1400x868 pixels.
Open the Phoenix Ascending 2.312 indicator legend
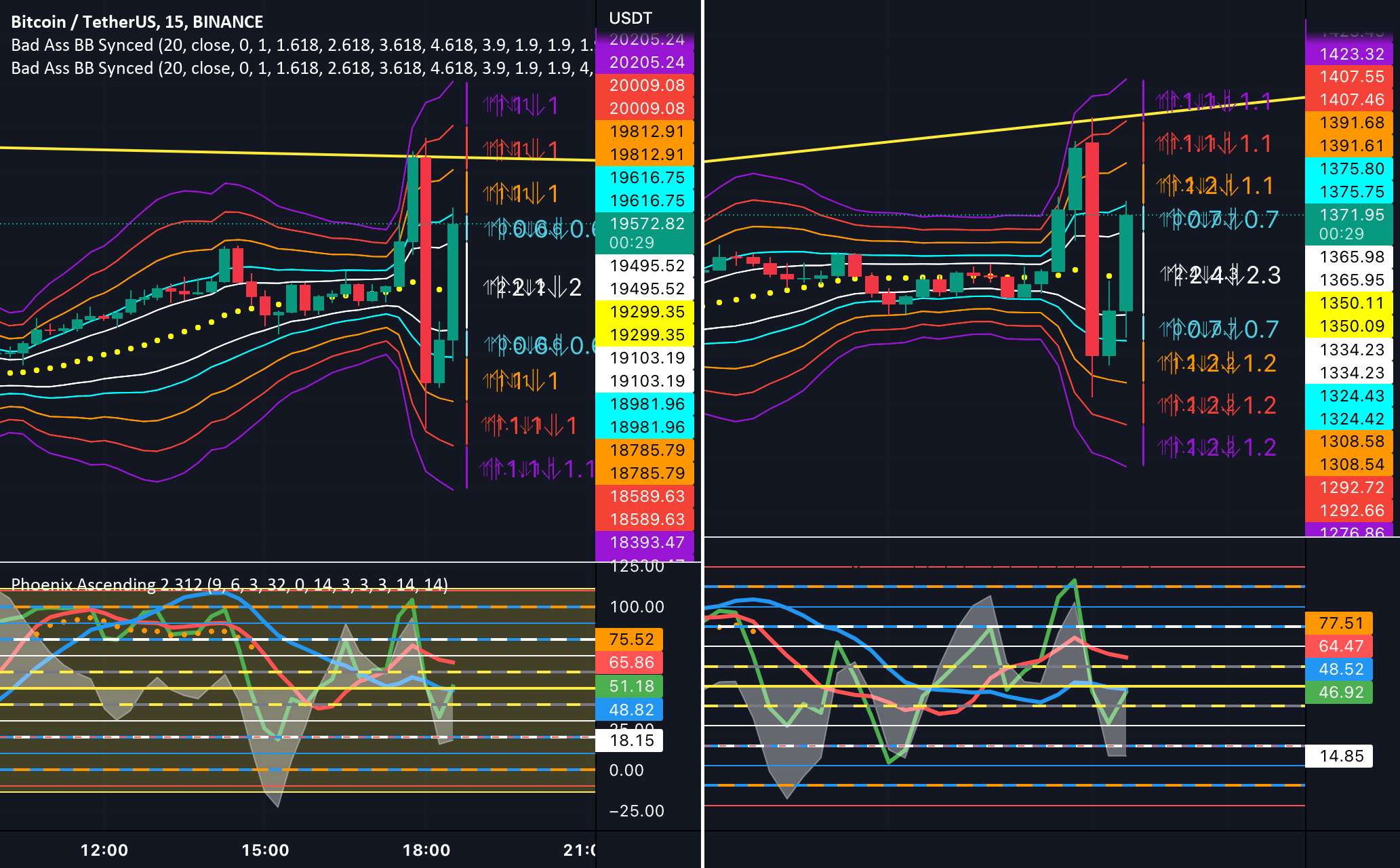229,585
